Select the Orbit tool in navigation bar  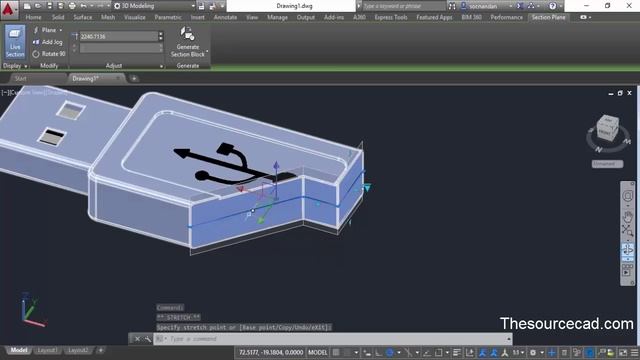point(628,250)
